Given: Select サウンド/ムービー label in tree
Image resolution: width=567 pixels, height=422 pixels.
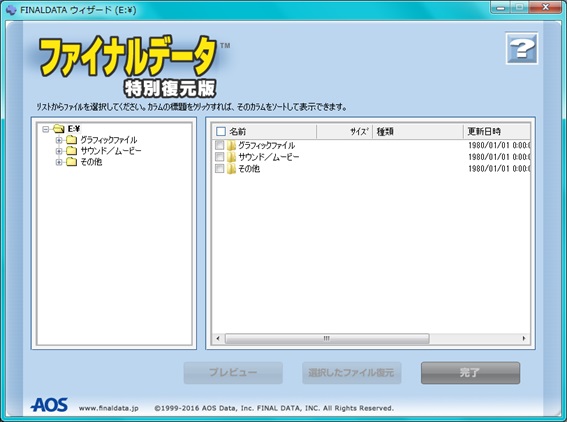Looking at the screenshot, I should pos(111,151).
